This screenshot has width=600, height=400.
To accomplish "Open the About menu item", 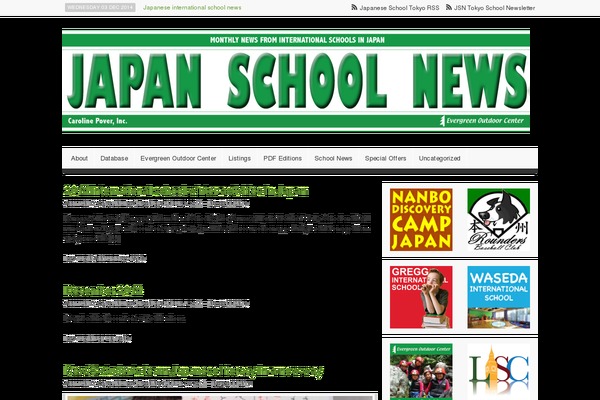I will [79, 158].
